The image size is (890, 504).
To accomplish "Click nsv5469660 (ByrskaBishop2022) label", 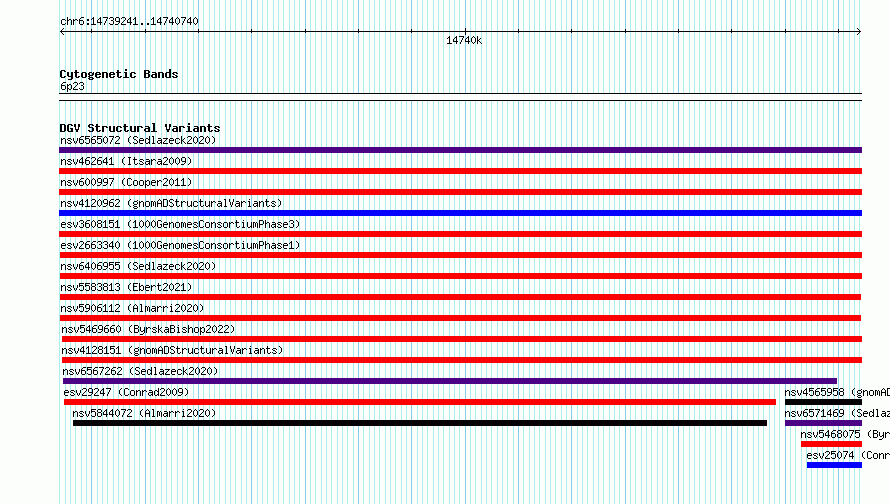I will 148,329.
